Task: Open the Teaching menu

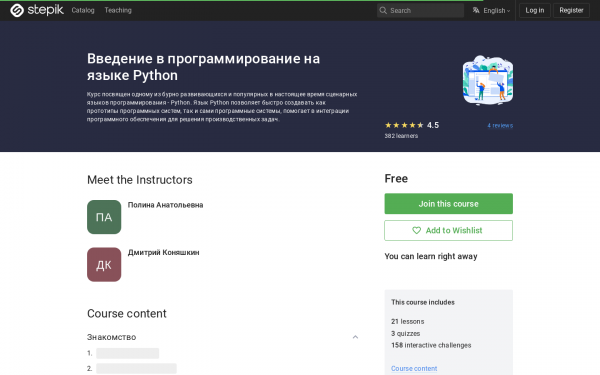Action: [118, 10]
